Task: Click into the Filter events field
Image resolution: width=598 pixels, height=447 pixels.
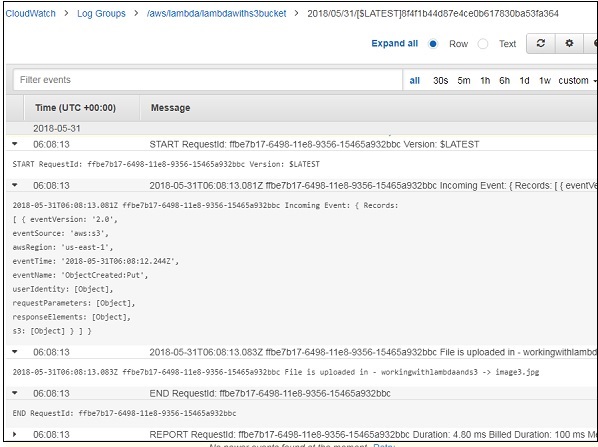Action: 208,80
